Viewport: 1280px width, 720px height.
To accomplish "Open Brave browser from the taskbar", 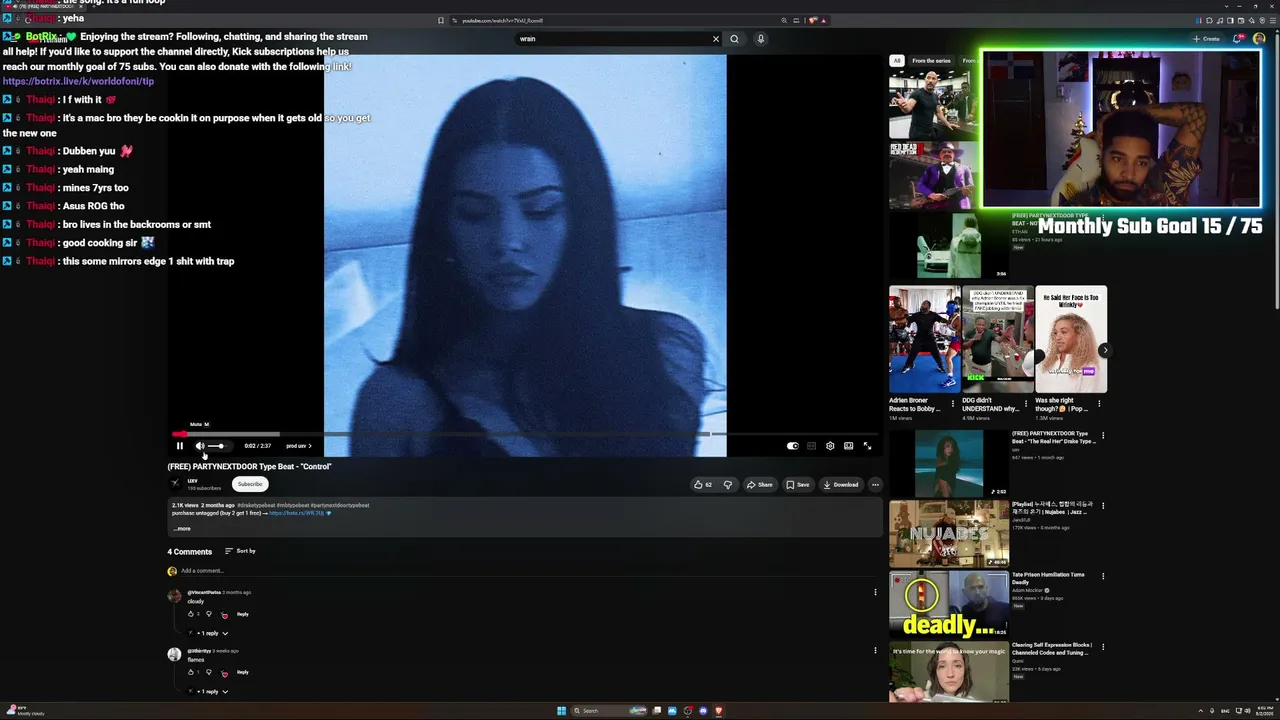I will (x=718, y=711).
